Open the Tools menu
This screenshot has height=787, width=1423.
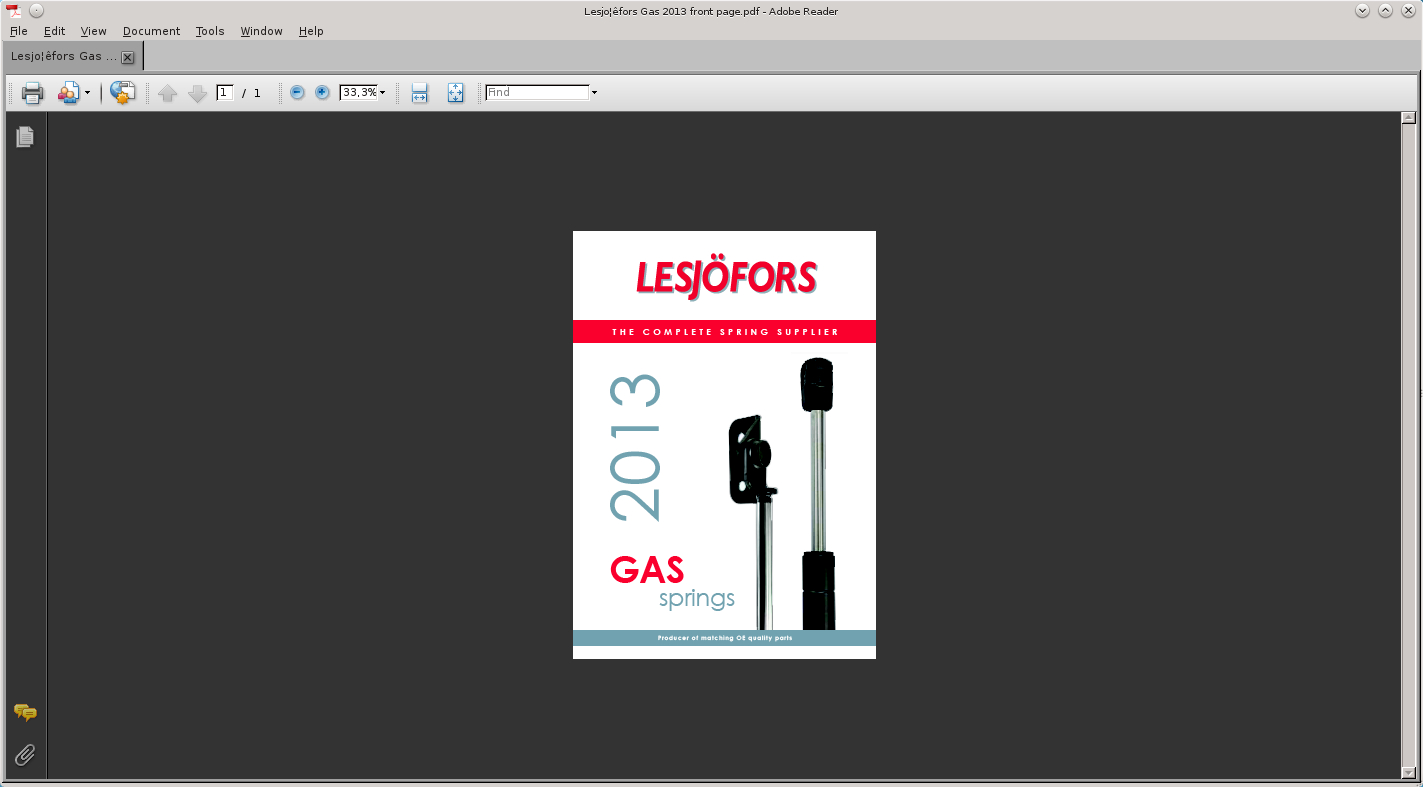210,31
